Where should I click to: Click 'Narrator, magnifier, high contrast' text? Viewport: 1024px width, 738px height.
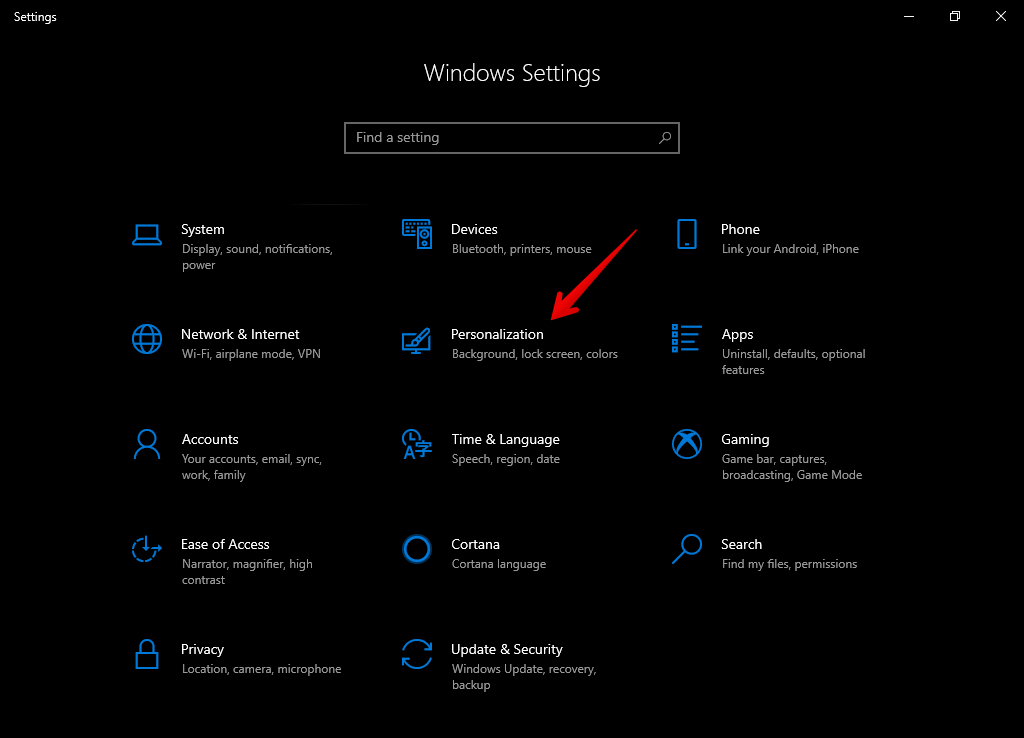click(x=247, y=572)
